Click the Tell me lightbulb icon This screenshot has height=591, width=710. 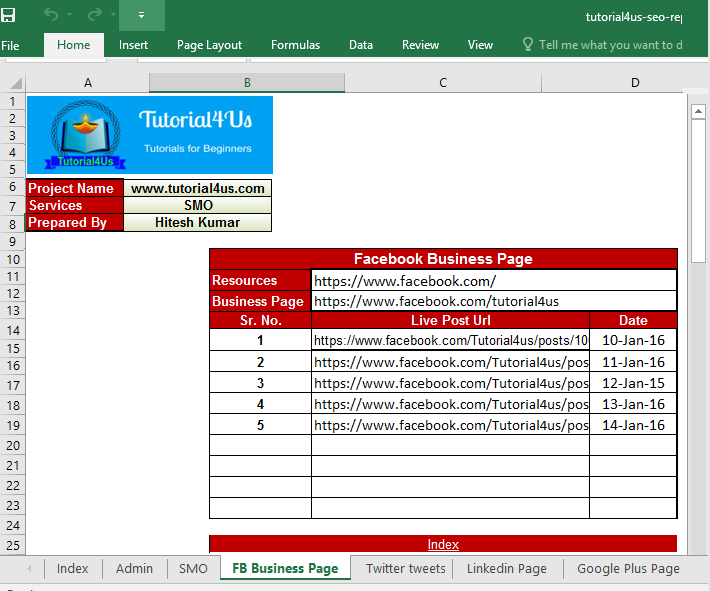(x=528, y=44)
